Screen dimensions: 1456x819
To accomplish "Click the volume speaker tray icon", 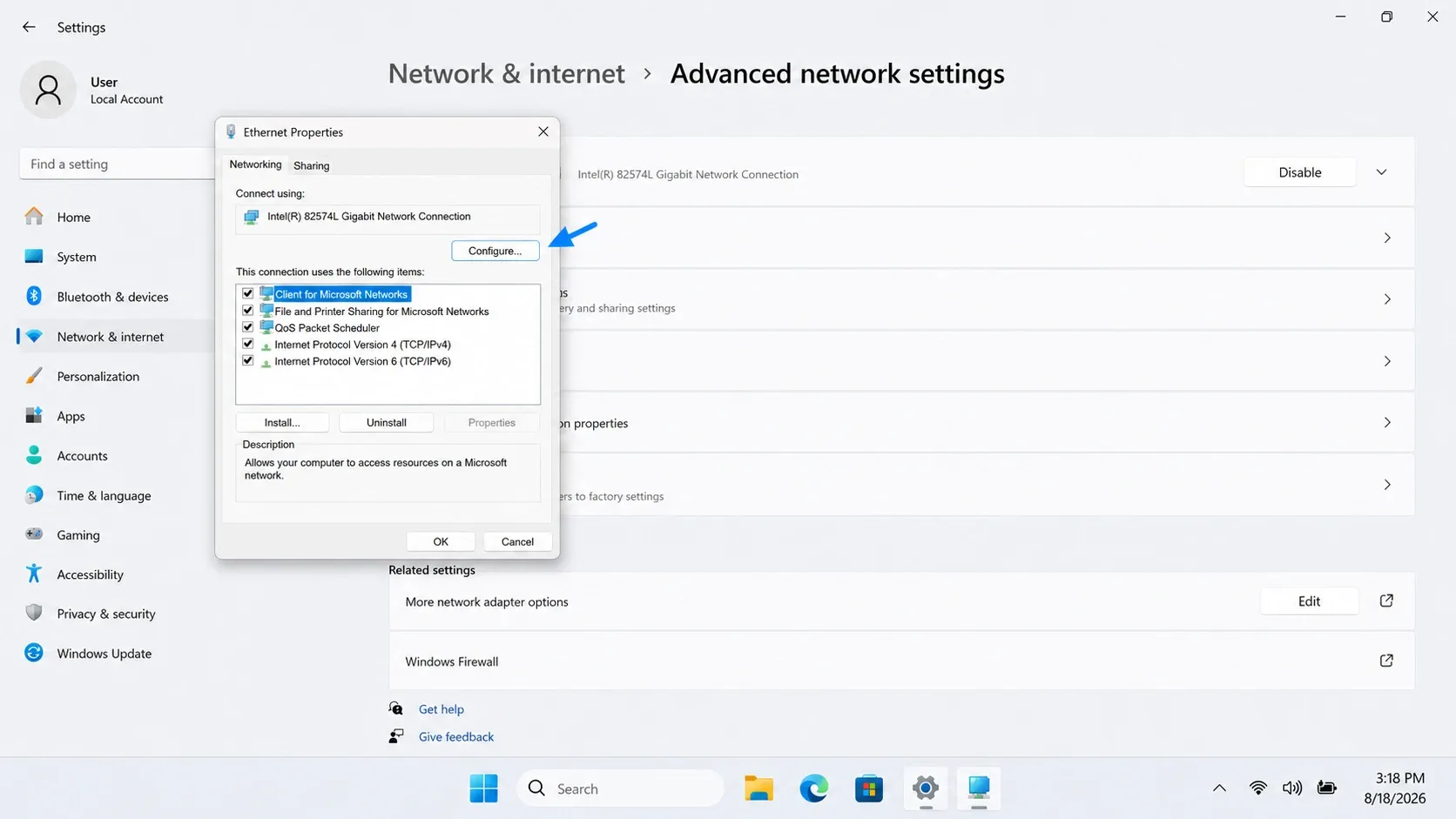I will coord(1292,788).
